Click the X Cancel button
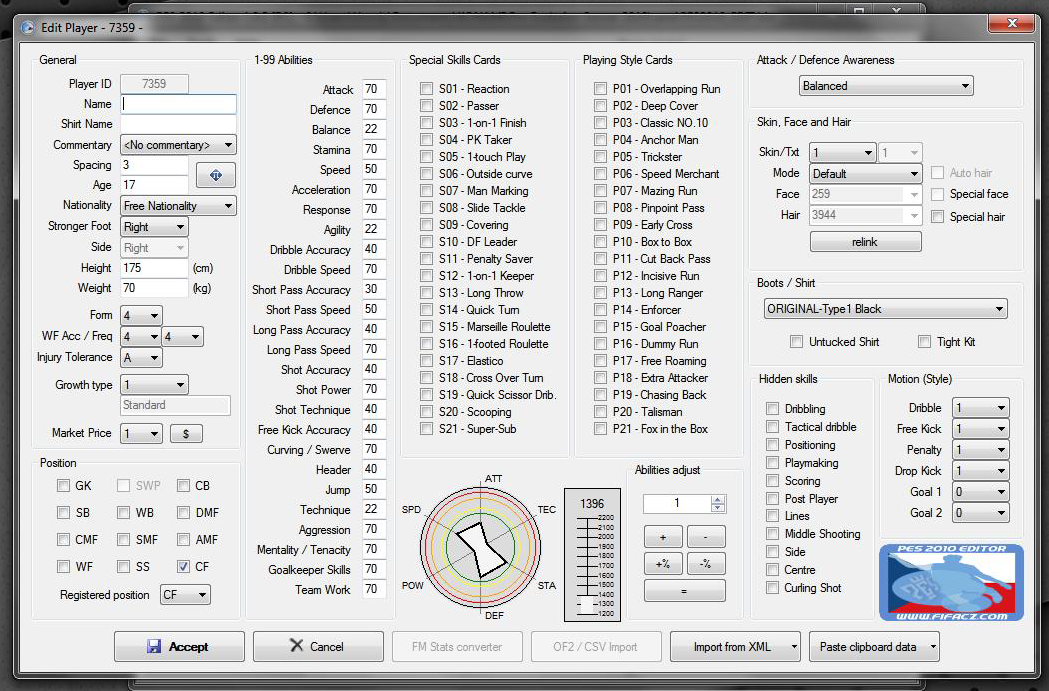This screenshot has height=691, width=1049. (318, 646)
